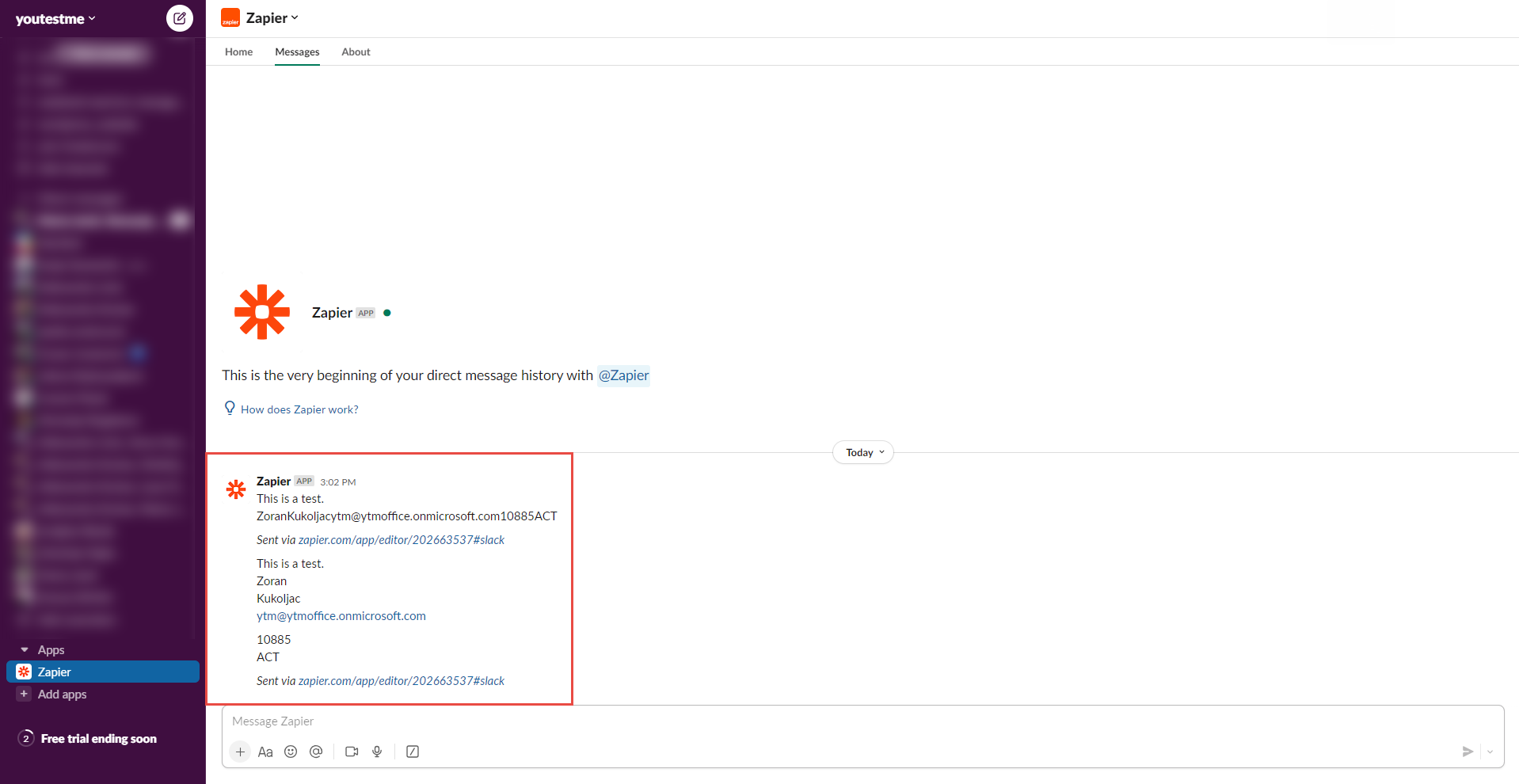
Task: Toggle the Aa text formatting button
Action: point(265,752)
